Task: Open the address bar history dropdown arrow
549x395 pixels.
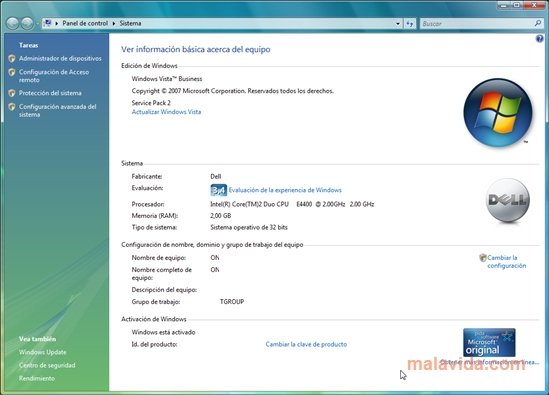Action: (x=398, y=23)
